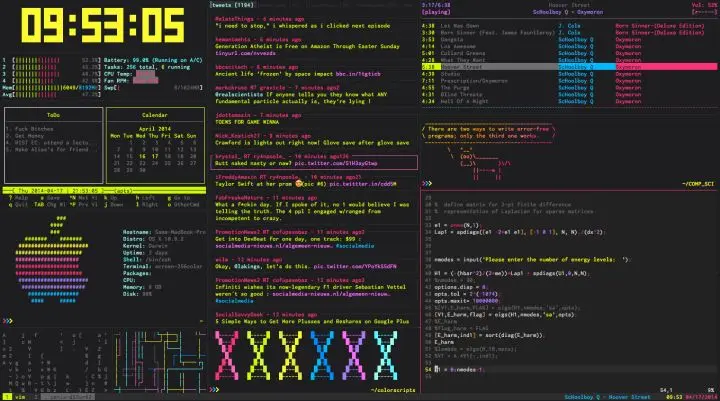Click the cyan DNA helix art
The width and height of the screenshot is (720, 401).
pos(386,355)
